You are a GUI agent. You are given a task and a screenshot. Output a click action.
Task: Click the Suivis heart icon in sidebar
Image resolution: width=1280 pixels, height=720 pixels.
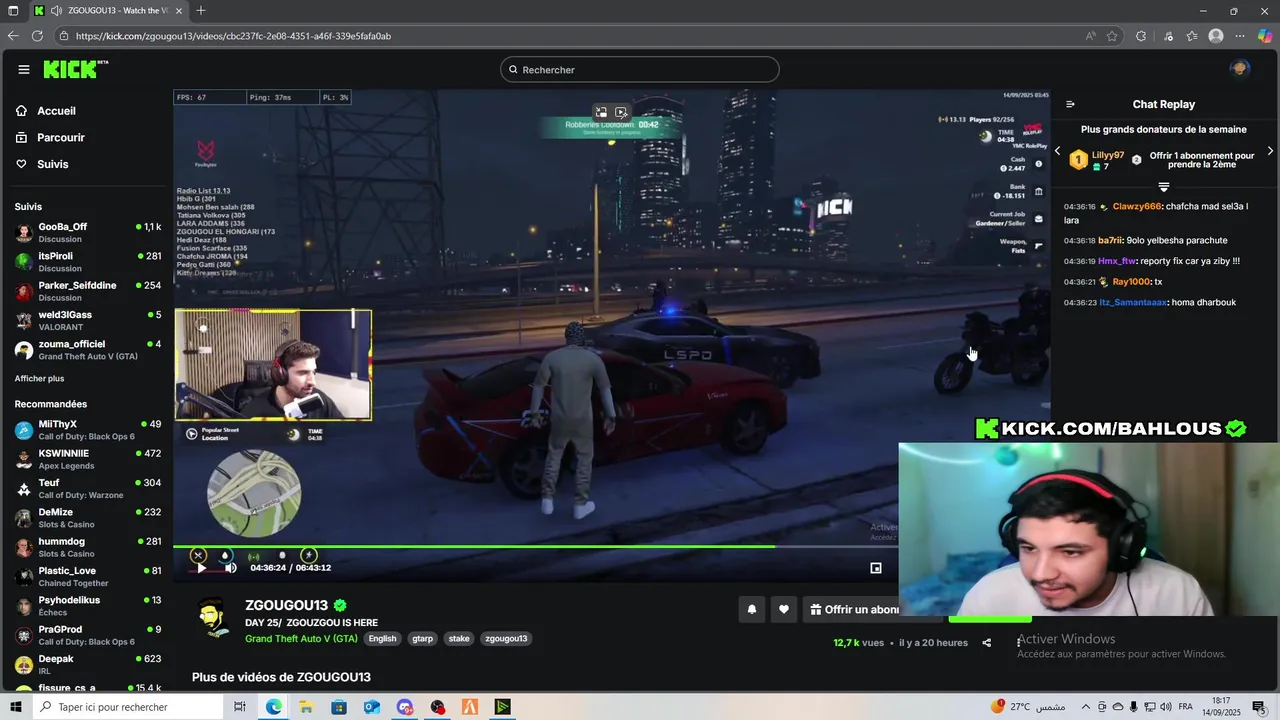tap(22, 164)
